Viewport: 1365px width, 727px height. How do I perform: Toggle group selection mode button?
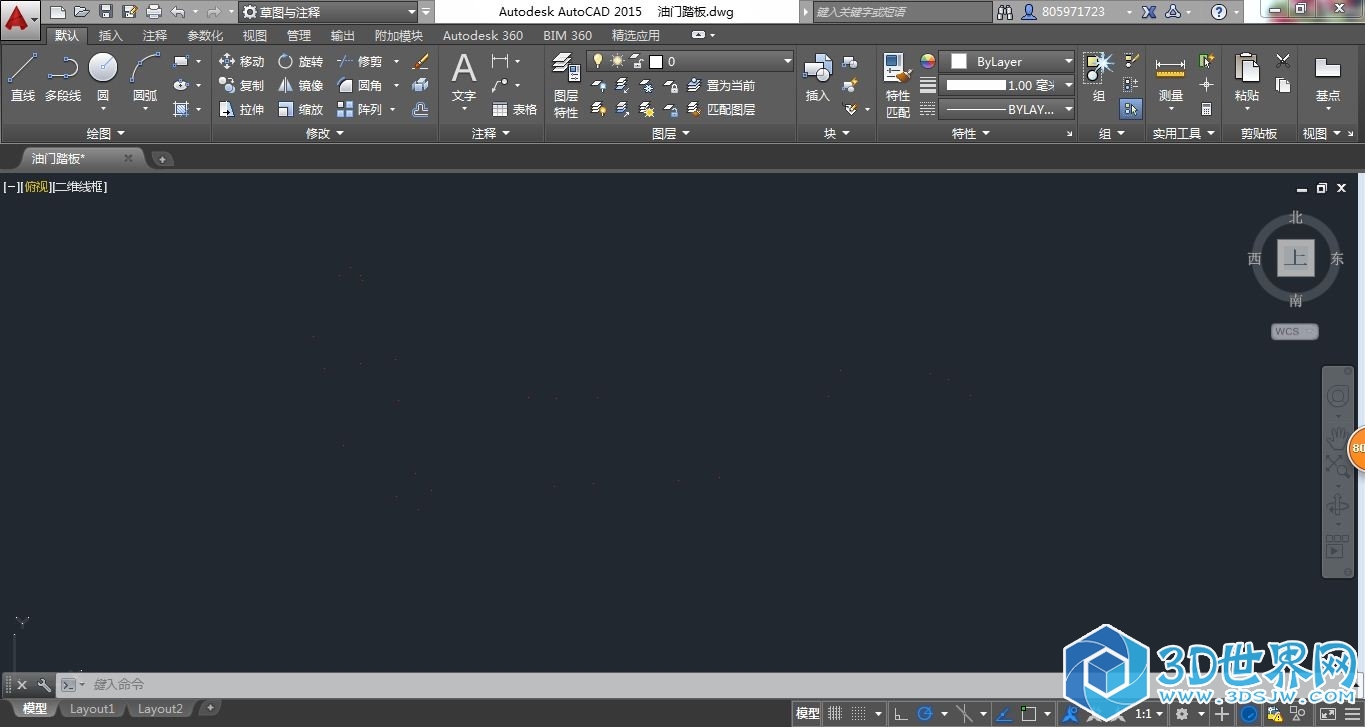click(1131, 109)
